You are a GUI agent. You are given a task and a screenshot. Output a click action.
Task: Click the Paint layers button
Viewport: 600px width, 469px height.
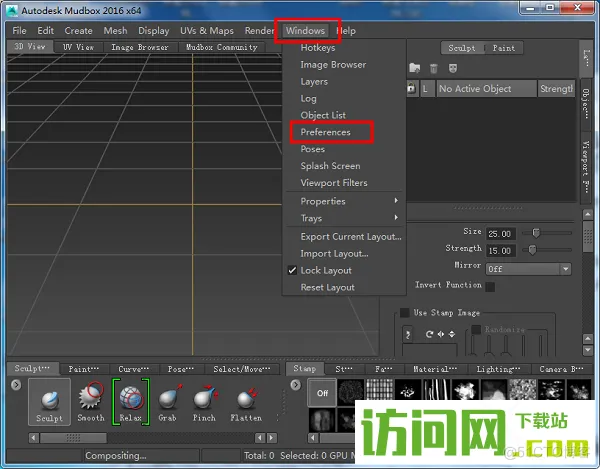504,48
